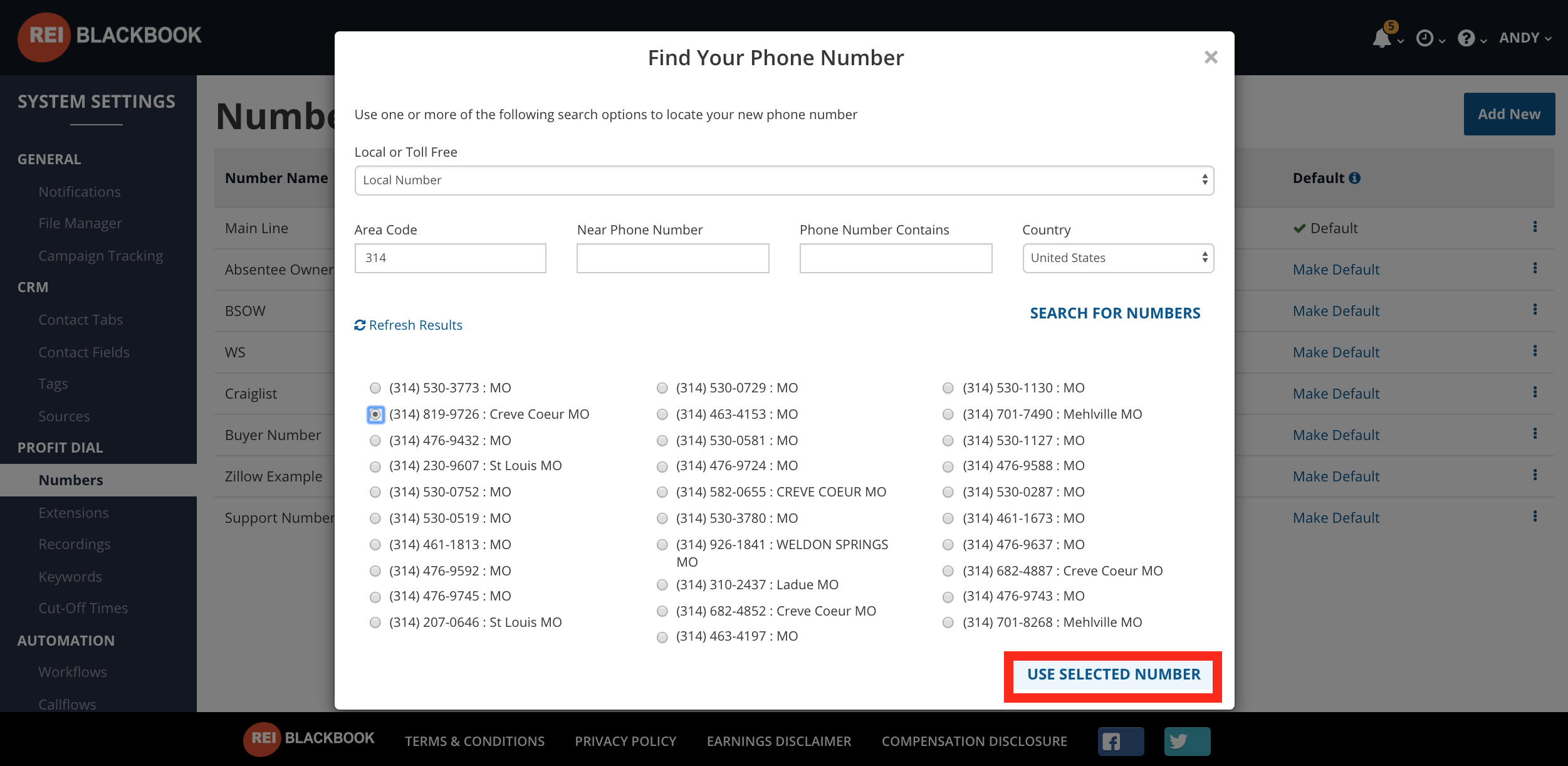This screenshot has width=1568, height=766.
Task: Select radio for (314) 582-0655 CREVE COEUR MO
Action: pos(662,492)
